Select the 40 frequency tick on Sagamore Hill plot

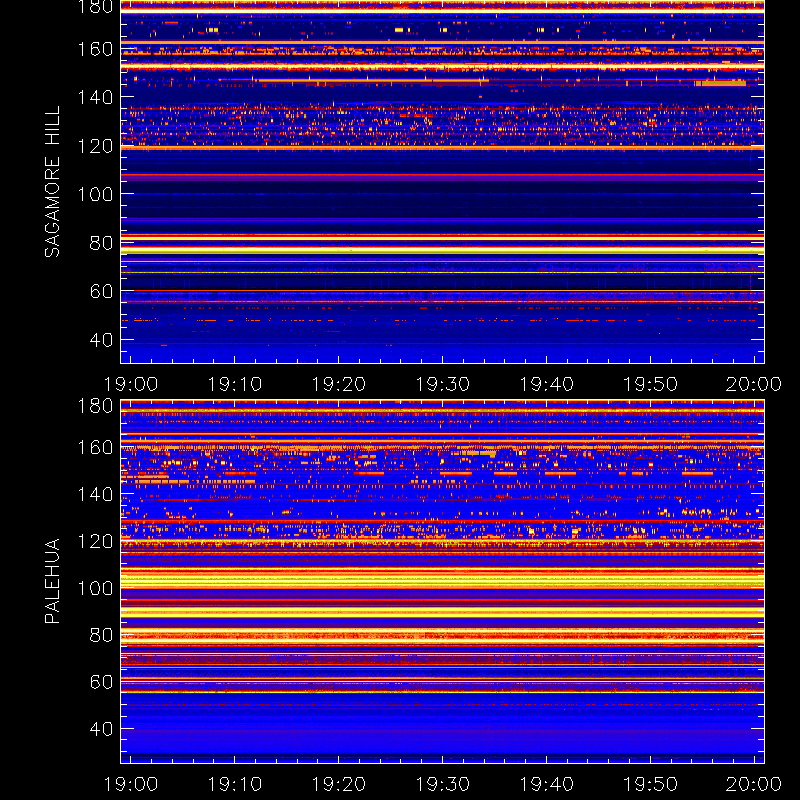point(101,340)
